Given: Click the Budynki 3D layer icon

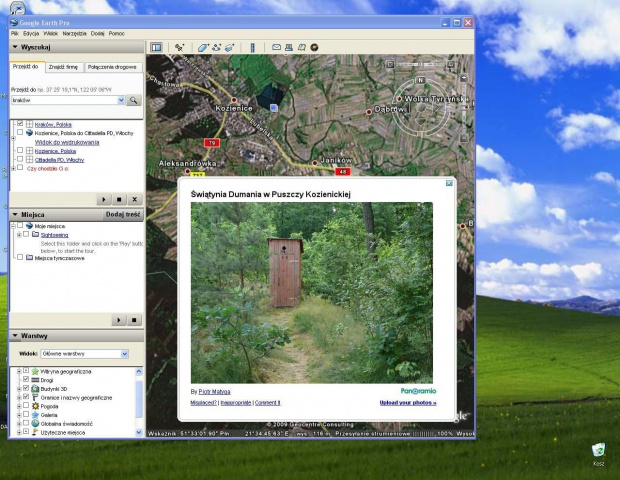Looking at the screenshot, I should [x=35, y=389].
